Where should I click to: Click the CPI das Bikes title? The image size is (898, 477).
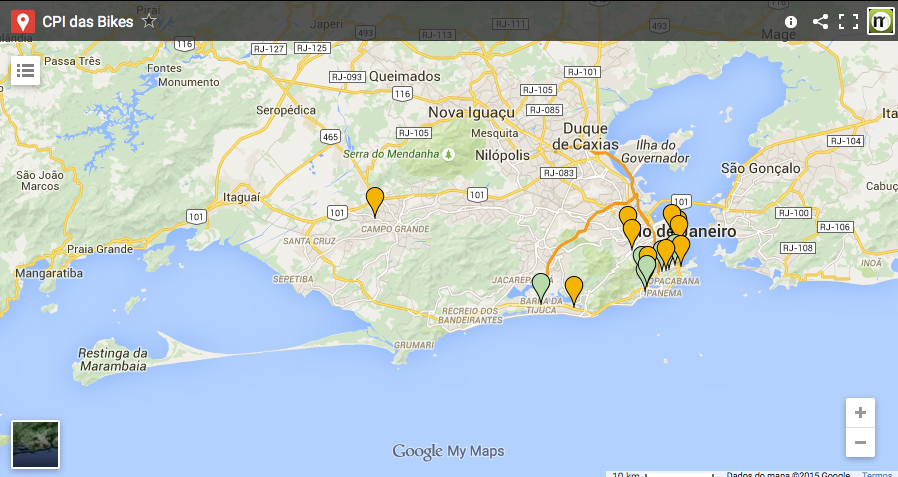click(x=88, y=22)
